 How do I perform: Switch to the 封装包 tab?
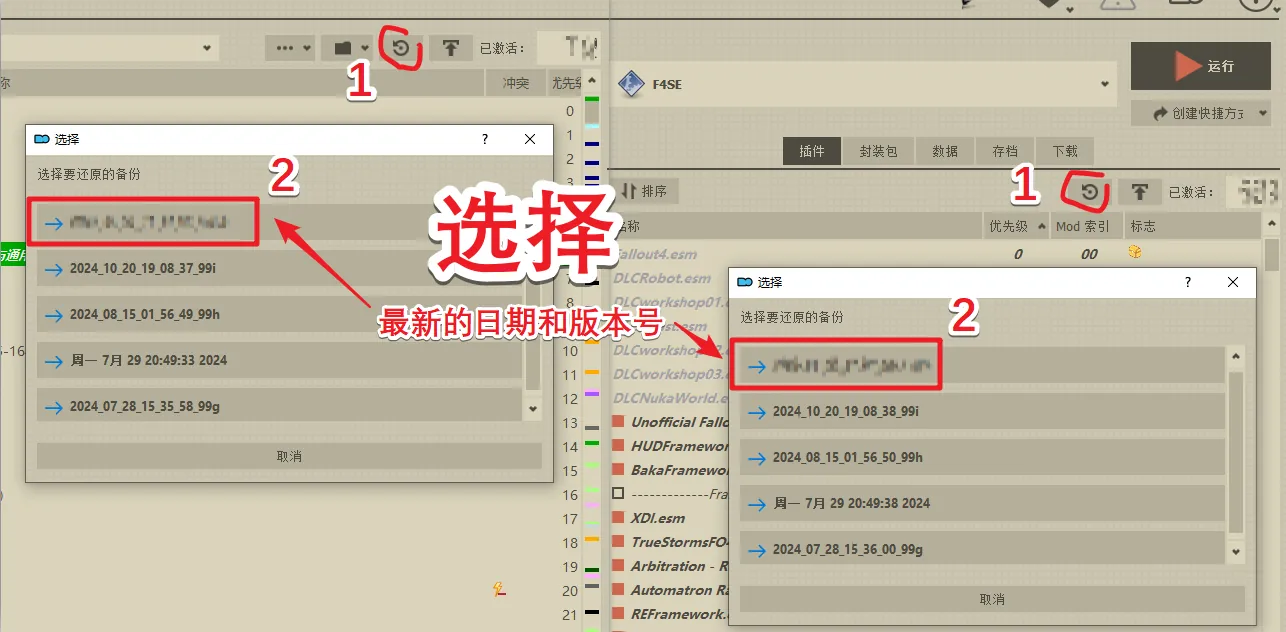pyautogui.click(x=878, y=151)
